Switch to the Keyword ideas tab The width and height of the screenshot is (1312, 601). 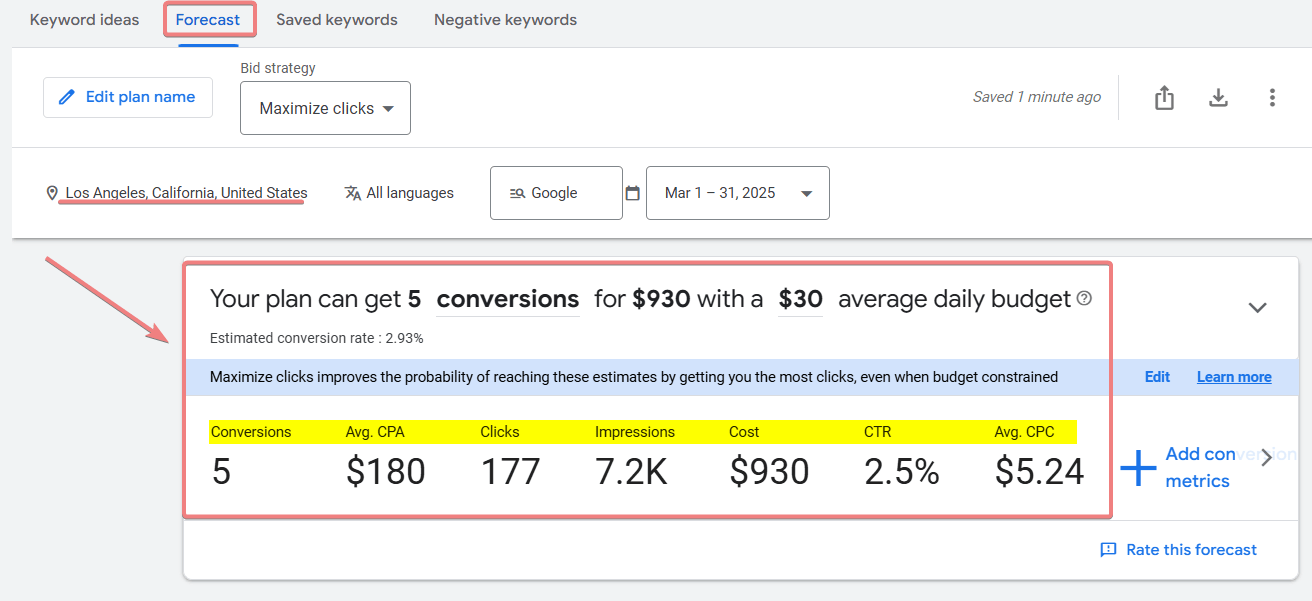[84, 20]
